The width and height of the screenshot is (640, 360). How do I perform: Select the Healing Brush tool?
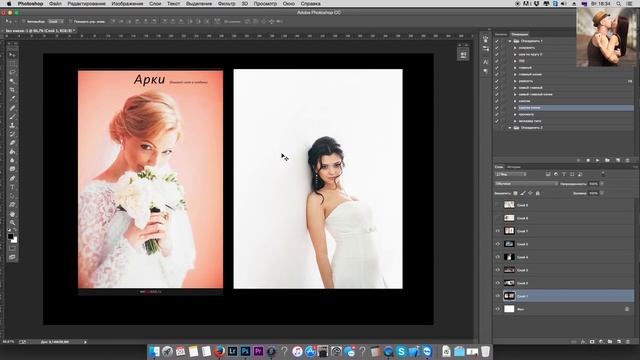click(x=12, y=108)
